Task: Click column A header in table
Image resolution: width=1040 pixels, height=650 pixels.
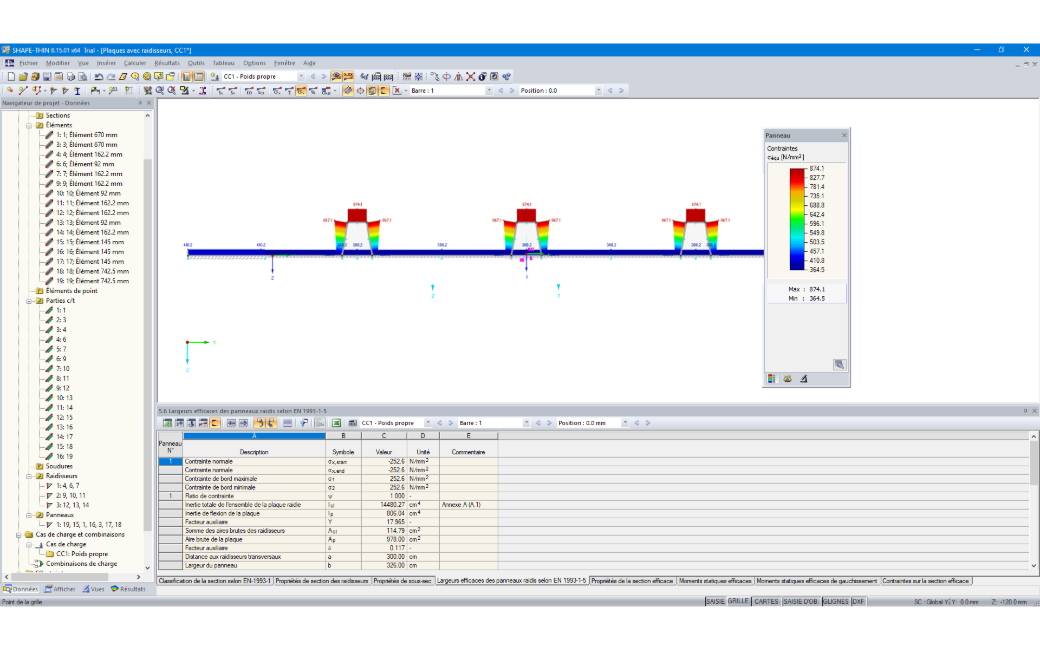Action: pyautogui.click(x=254, y=436)
